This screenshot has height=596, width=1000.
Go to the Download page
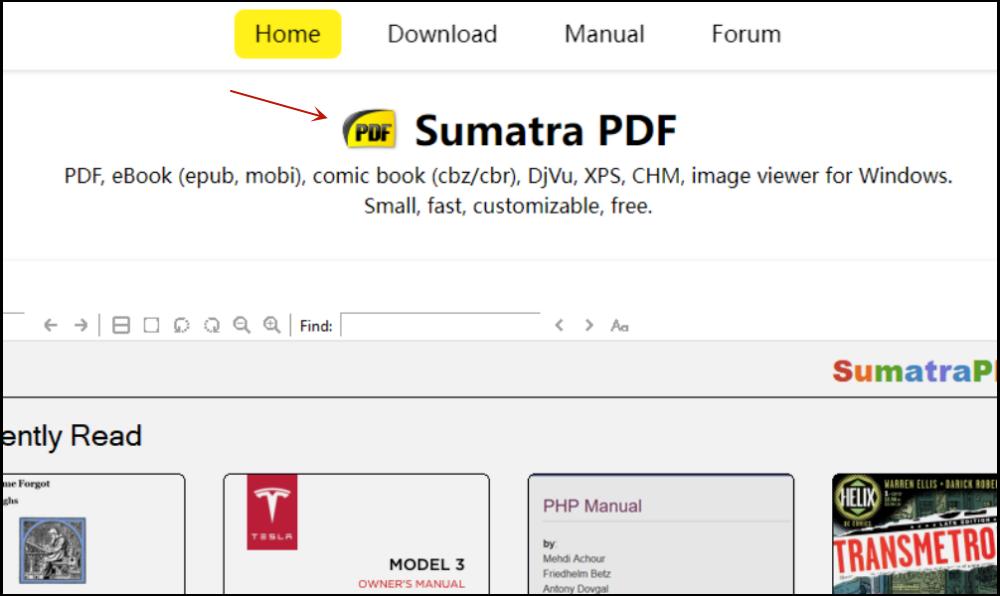[442, 34]
